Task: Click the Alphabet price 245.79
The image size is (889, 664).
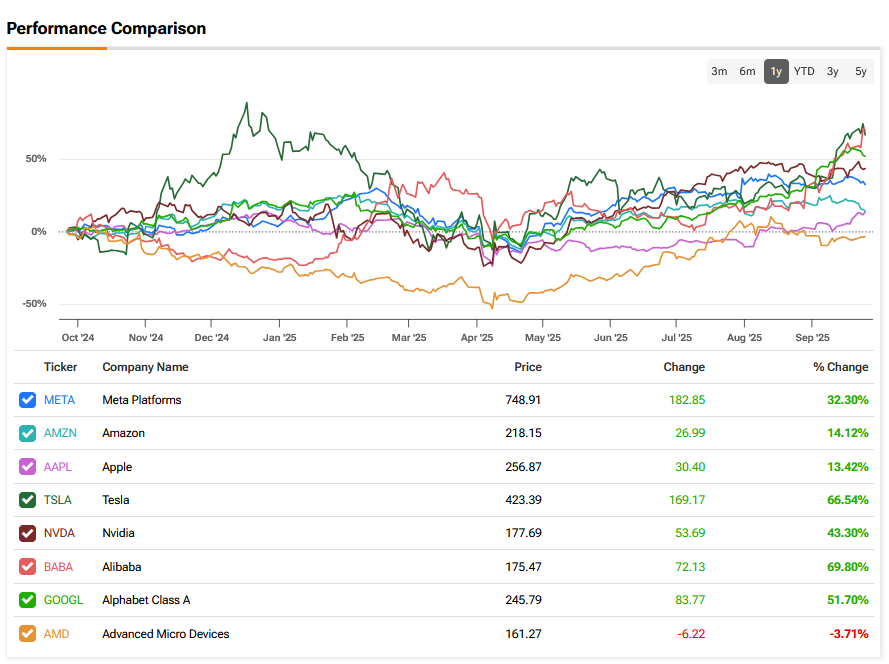Action: click(523, 600)
